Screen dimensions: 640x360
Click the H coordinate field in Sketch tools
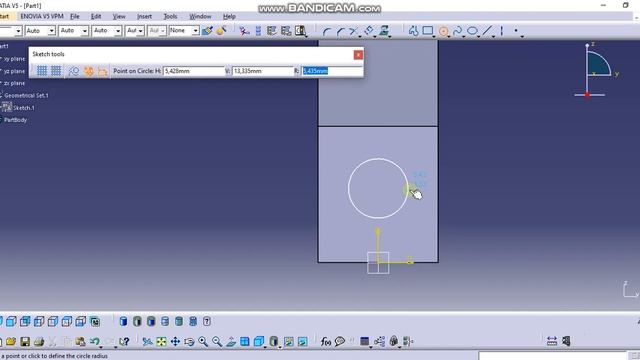194,71
